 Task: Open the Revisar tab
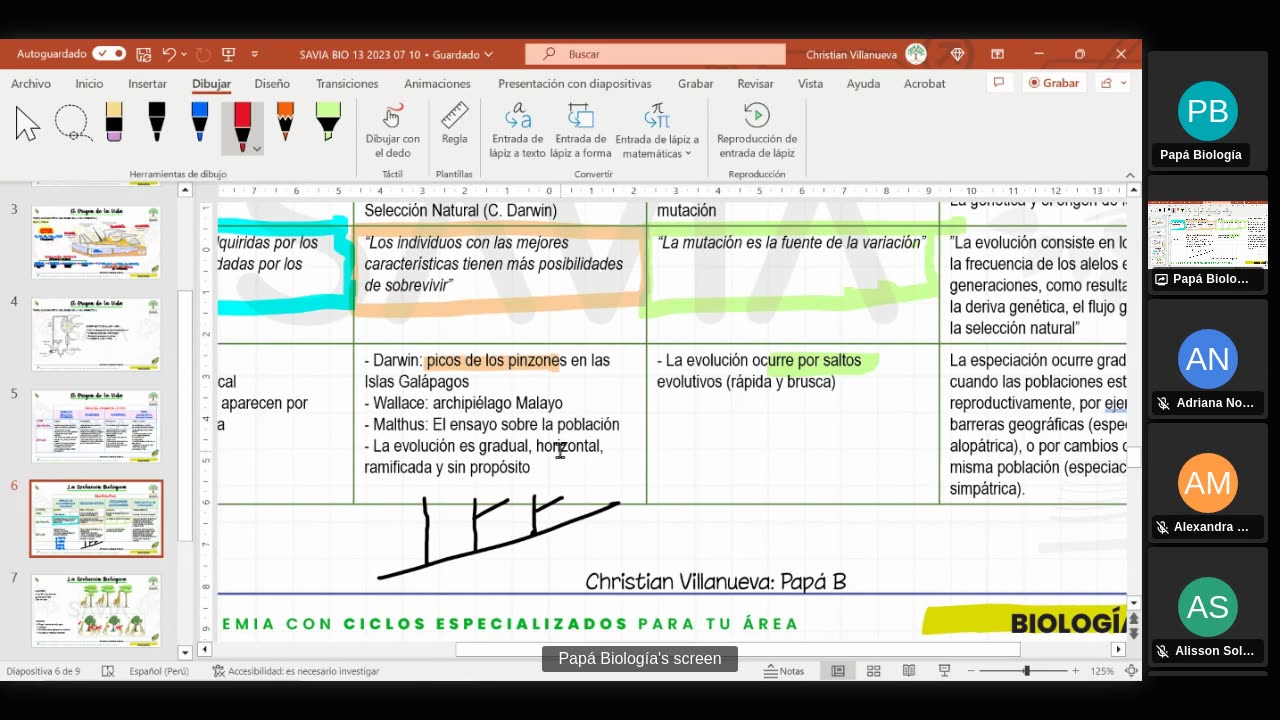(x=755, y=84)
